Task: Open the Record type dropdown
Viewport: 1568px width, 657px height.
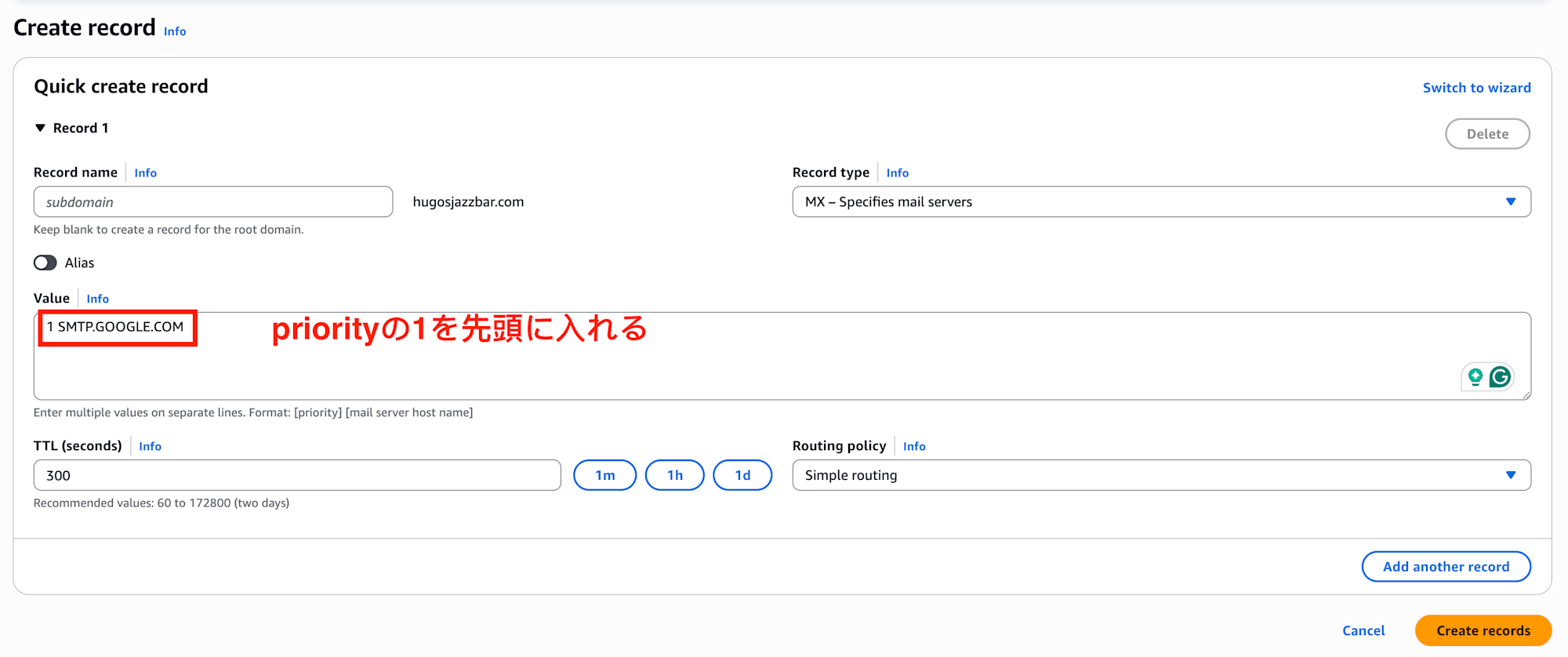Action: pos(1161,201)
